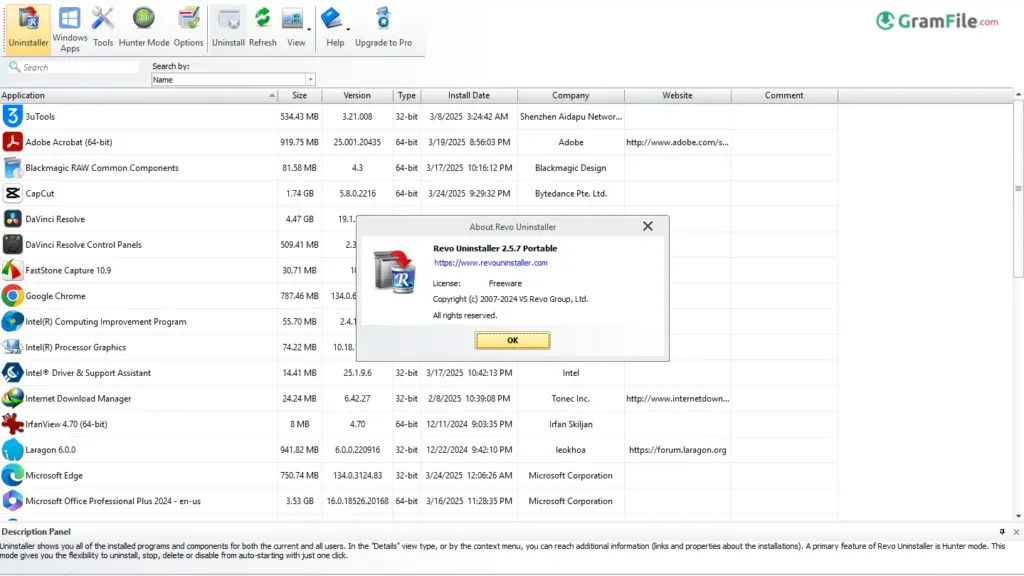Expand the Help dropdown arrow
1024x576 pixels.
click(348, 29)
